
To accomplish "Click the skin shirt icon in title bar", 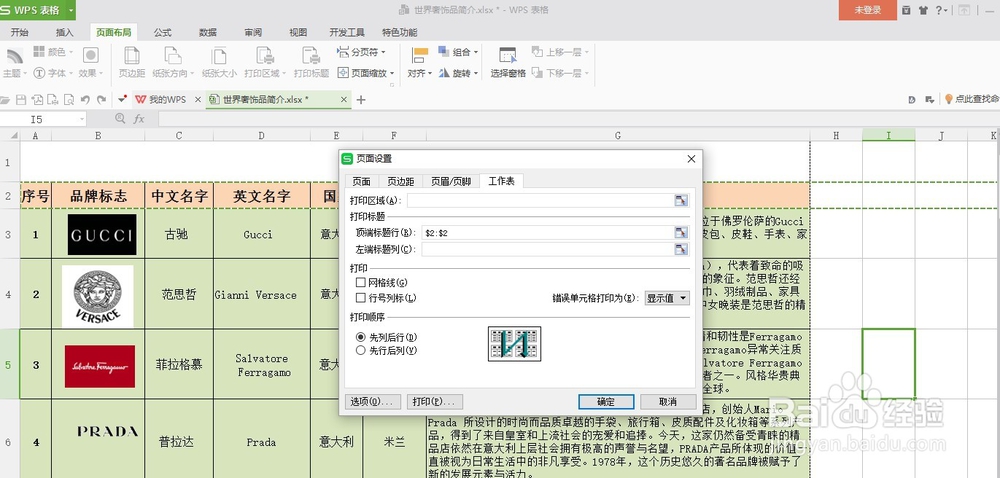I will coord(923,10).
